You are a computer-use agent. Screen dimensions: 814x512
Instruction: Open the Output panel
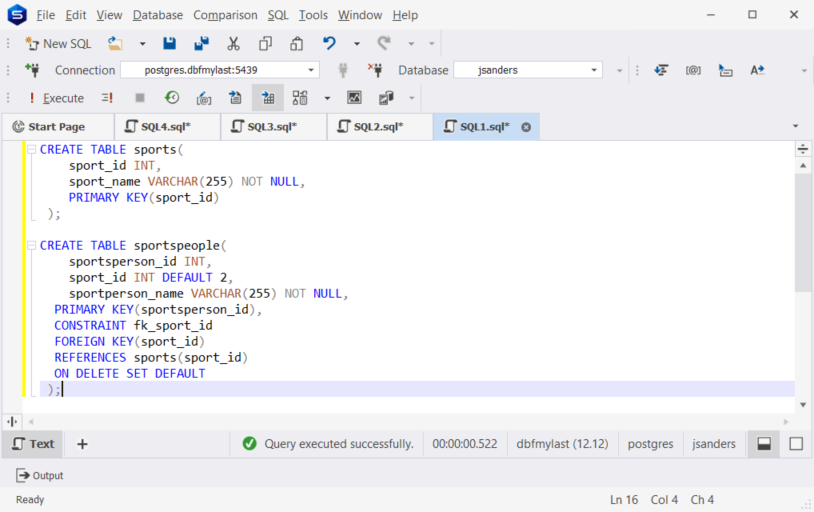40,476
